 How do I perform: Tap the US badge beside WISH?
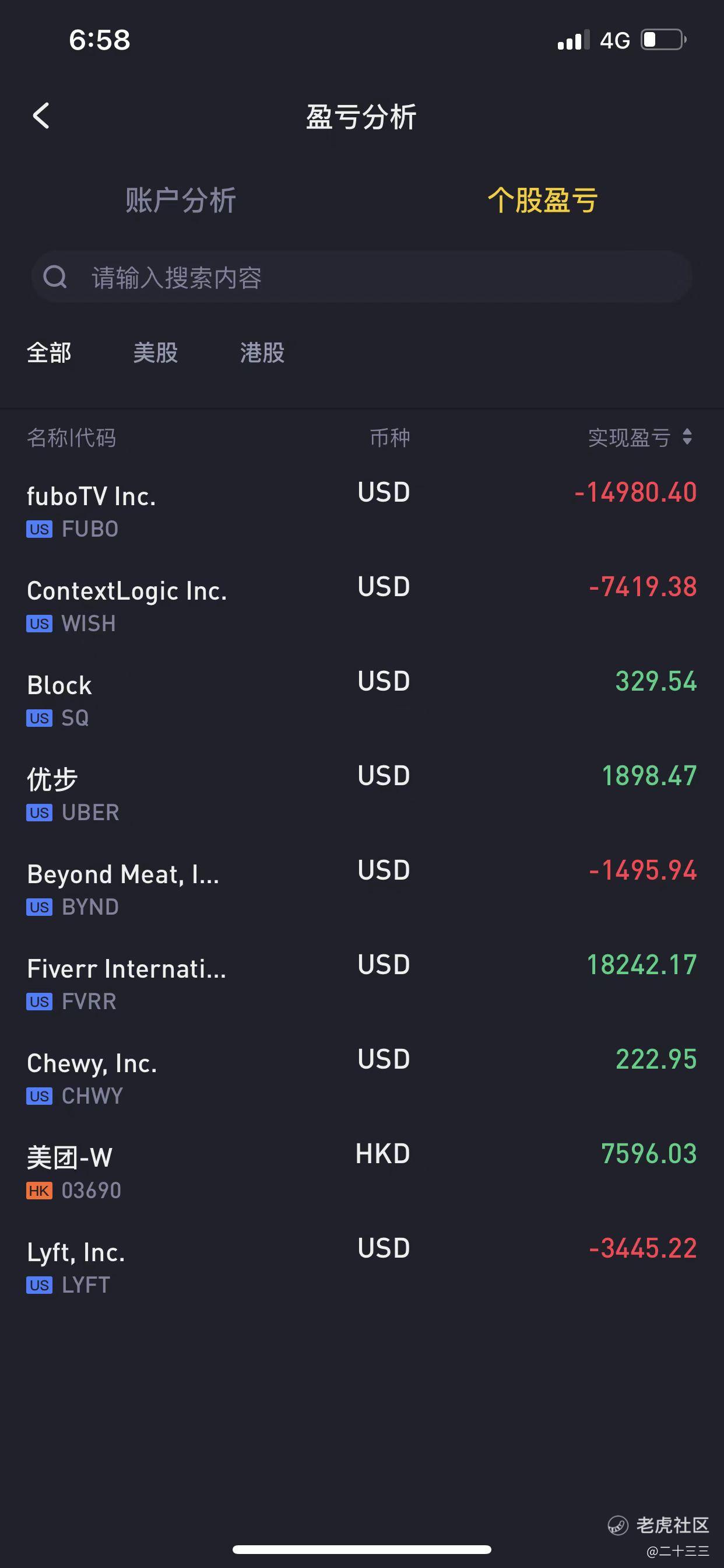(39, 624)
